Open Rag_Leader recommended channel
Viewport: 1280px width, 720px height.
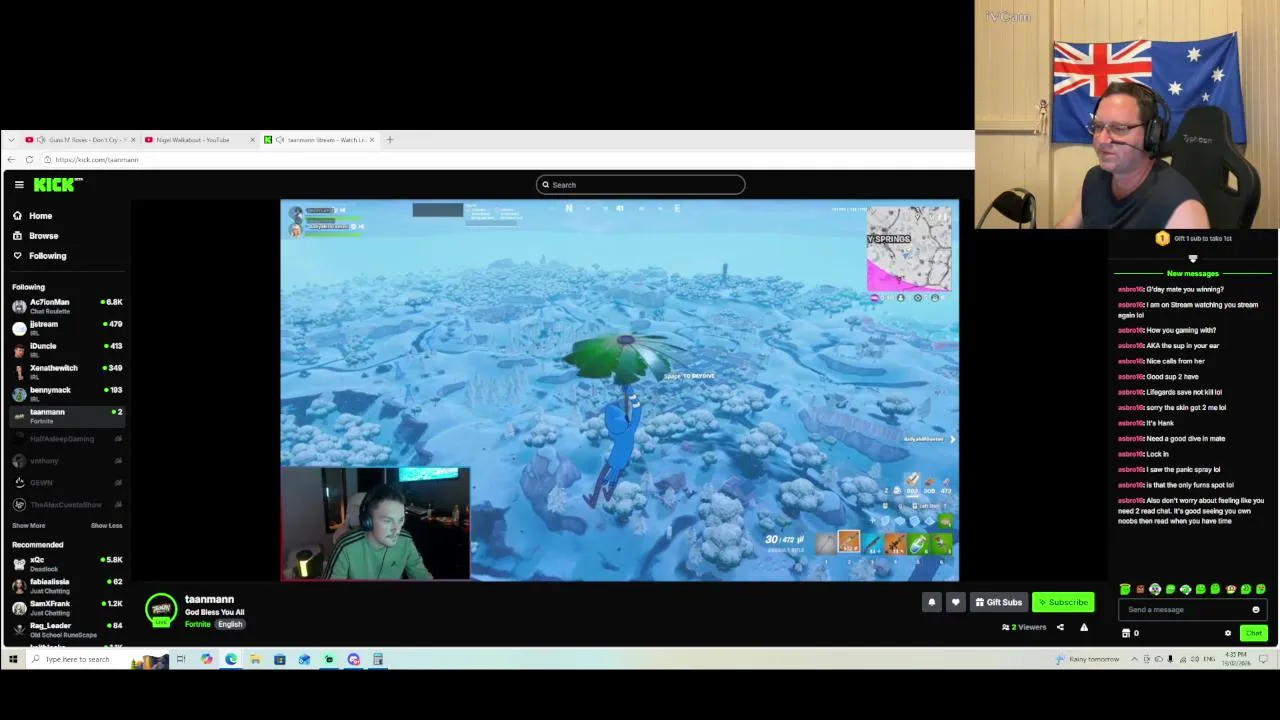[x=66, y=630]
